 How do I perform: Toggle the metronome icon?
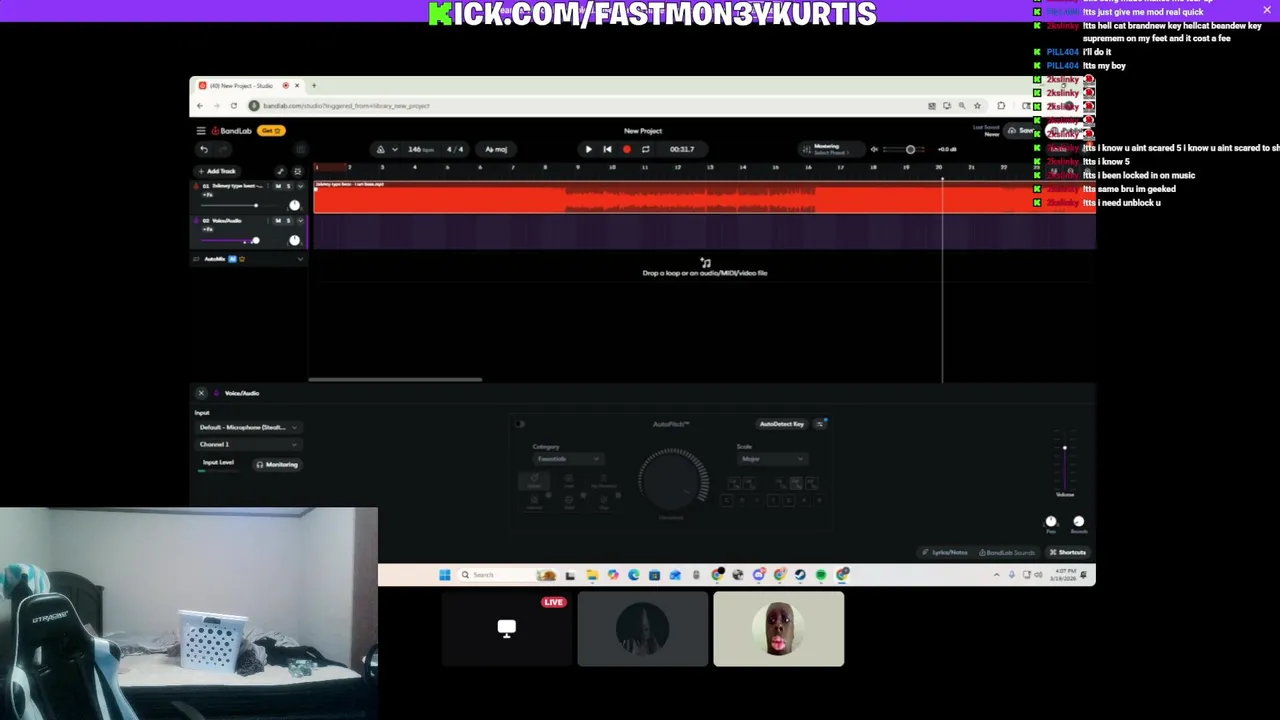(x=380, y=150)
